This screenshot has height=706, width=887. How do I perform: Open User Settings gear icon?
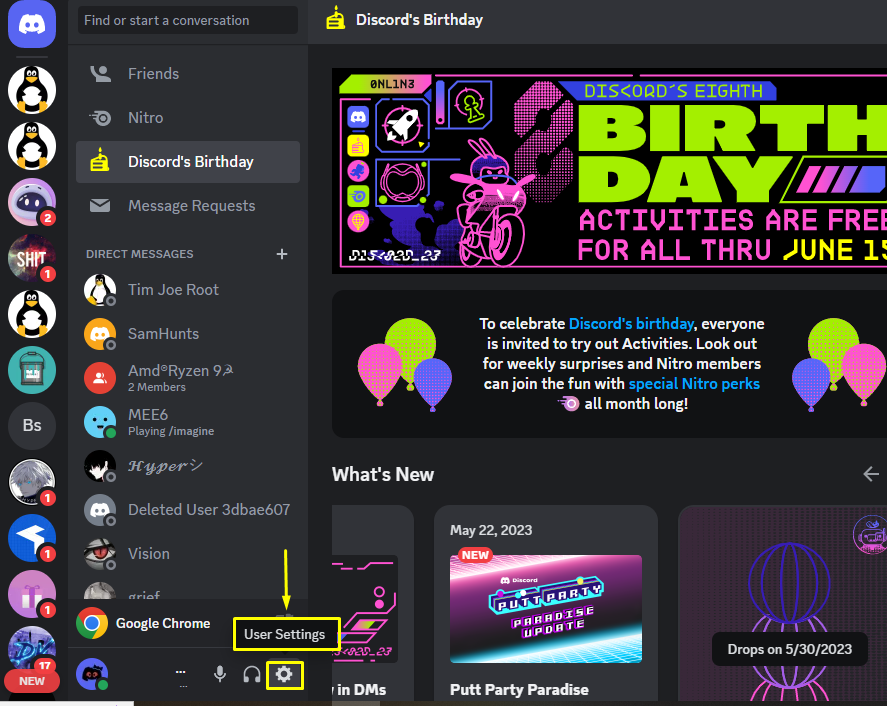point(284,674)
